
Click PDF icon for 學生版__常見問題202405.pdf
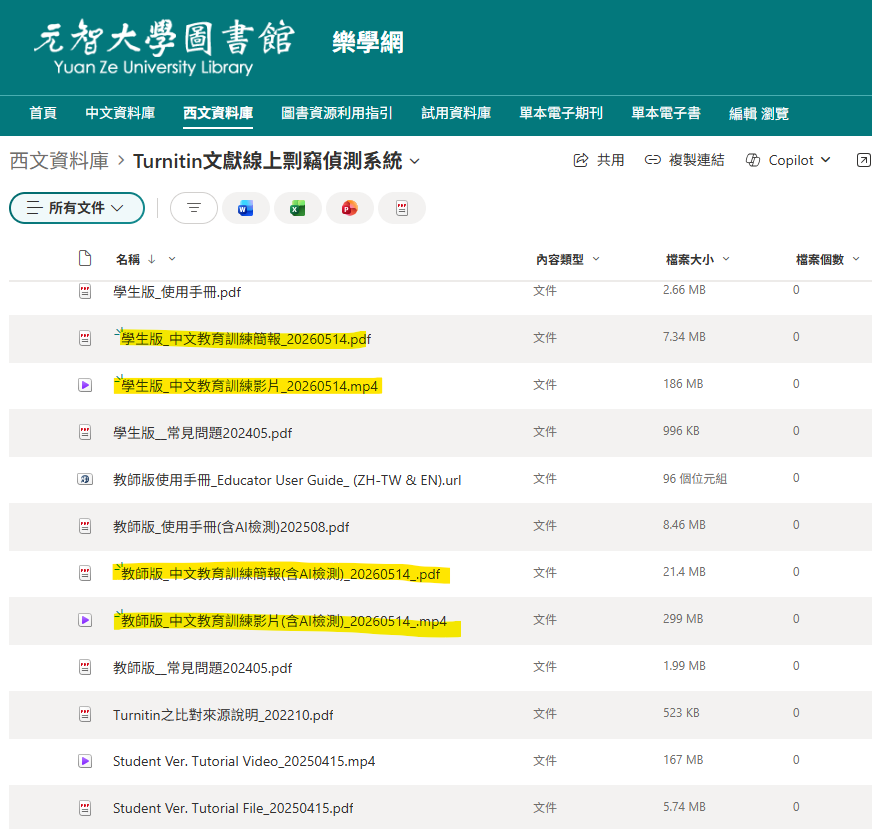[85, 432]
